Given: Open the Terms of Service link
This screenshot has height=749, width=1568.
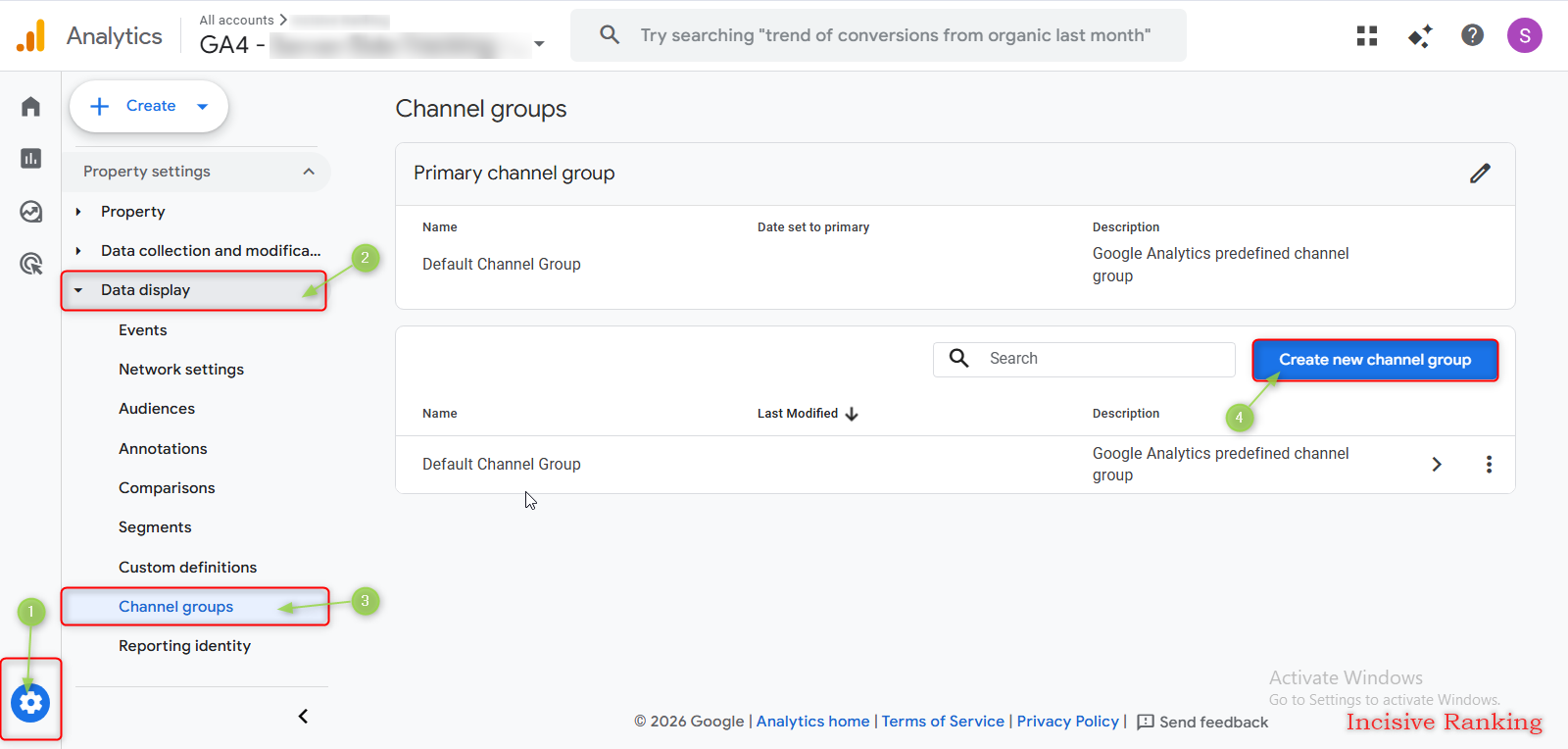Looking at the screenshot, I should 943,722.
